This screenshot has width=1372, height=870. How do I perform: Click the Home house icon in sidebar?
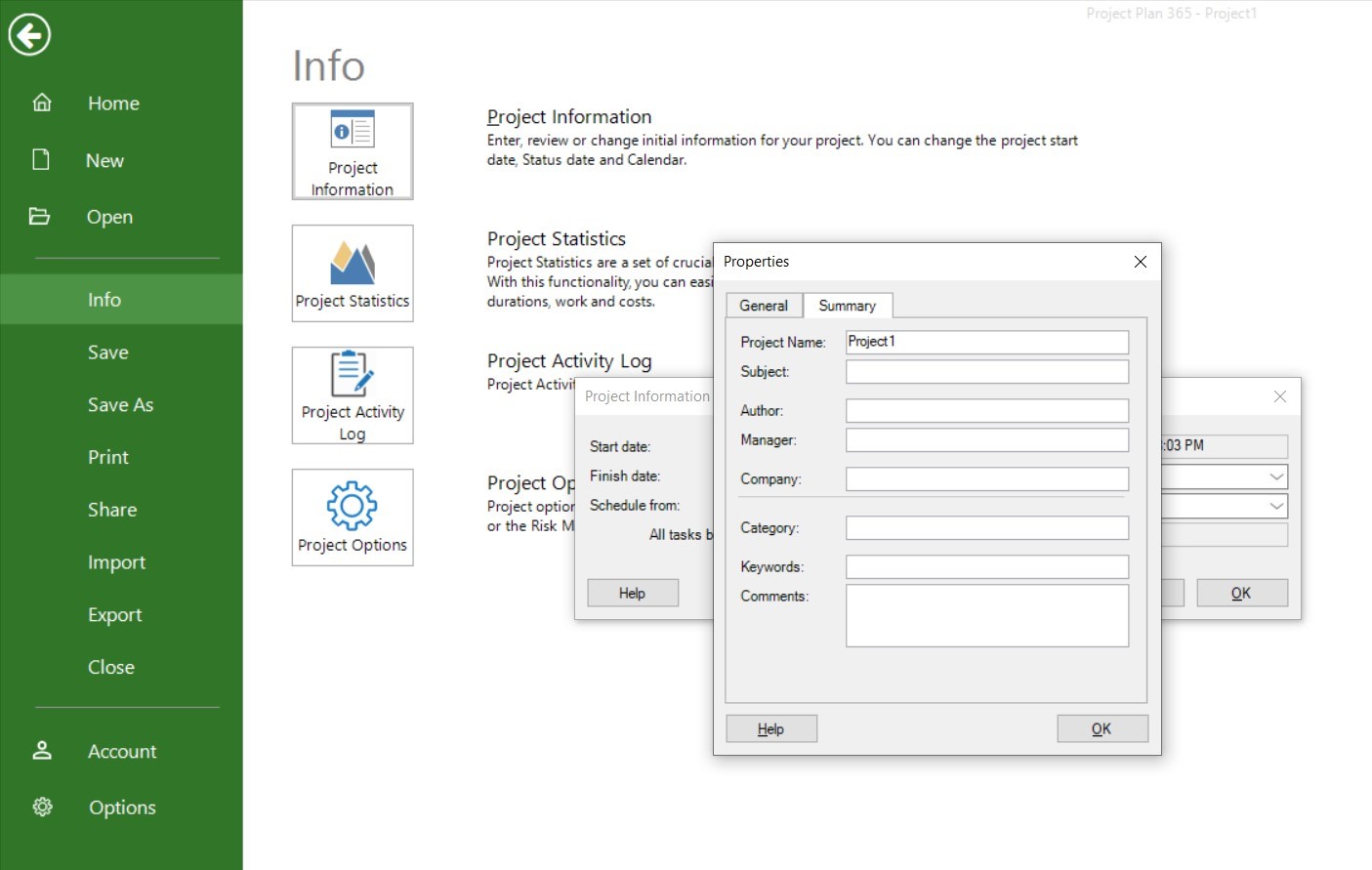point(42,103)
